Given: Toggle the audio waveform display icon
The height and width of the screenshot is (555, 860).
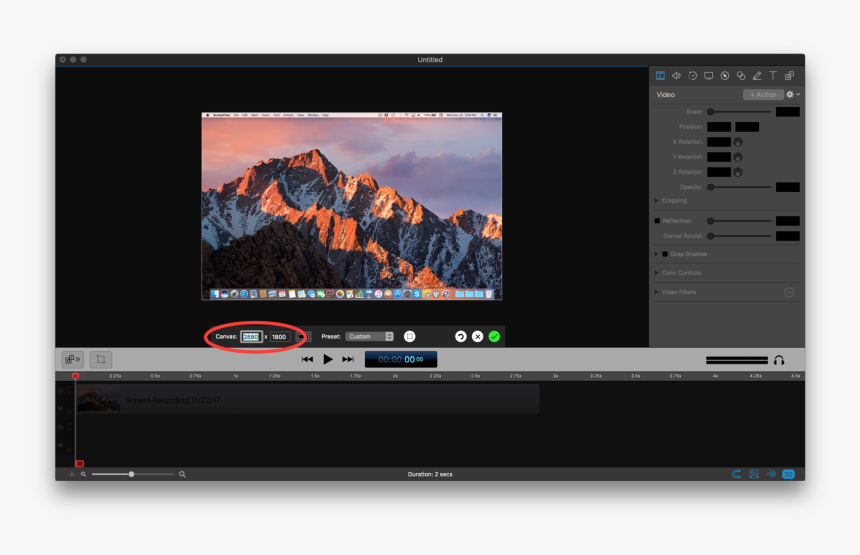Looking at the screenshot, I should point(771,474).
